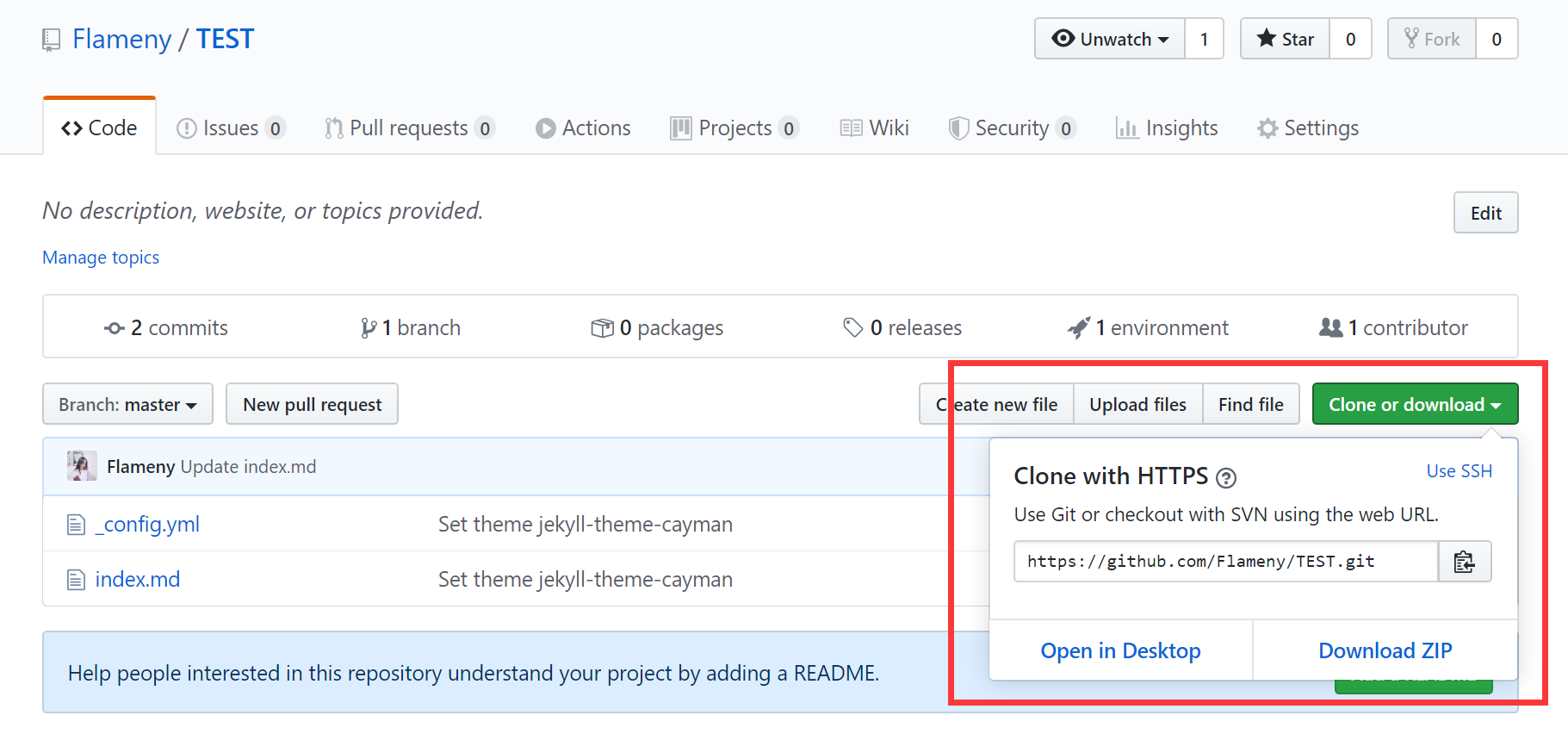Click the fork count next to Fork

(x=1497, y=39)
